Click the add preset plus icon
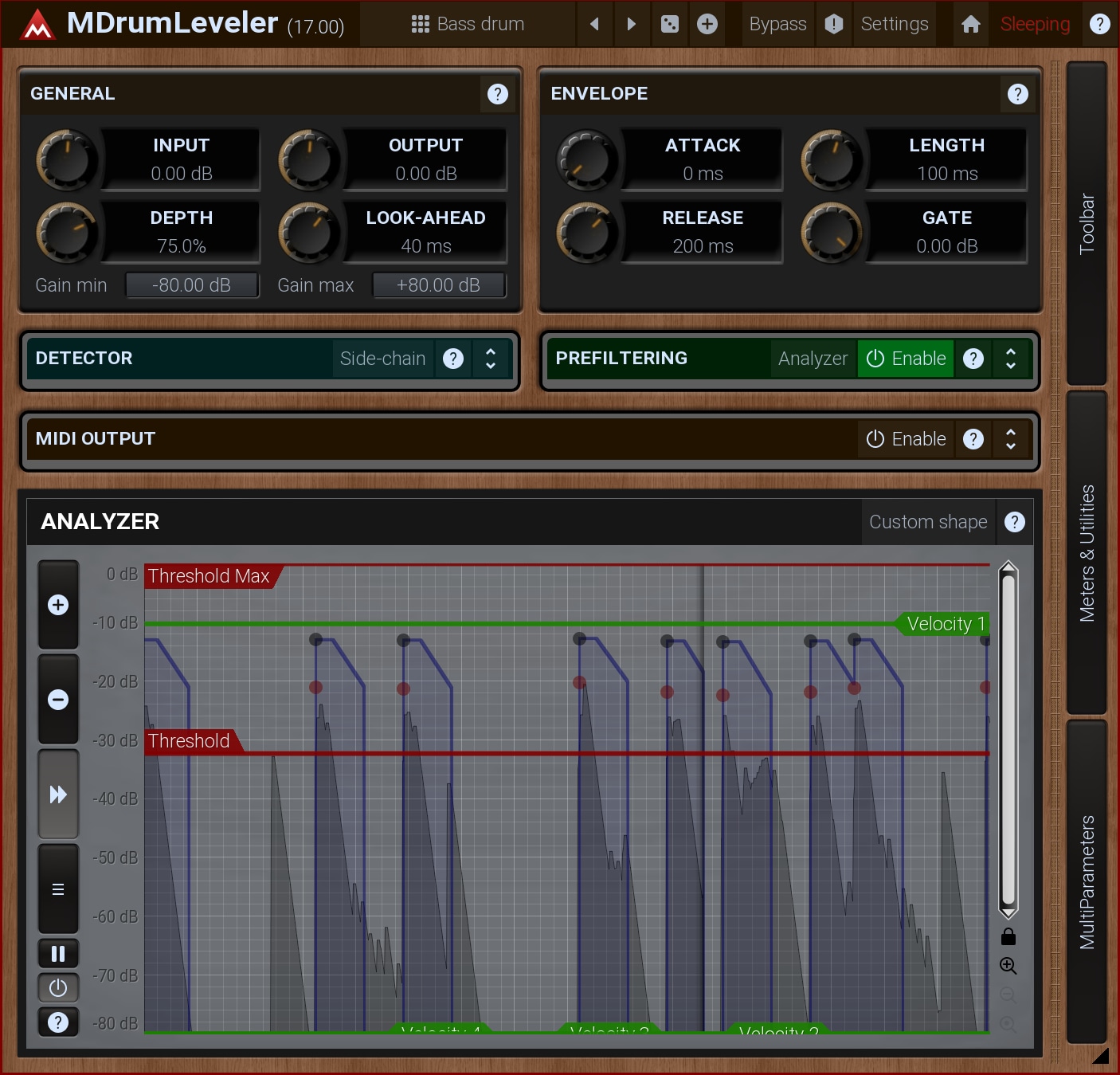The height and width of the screenshot is (1075, 1120). click(707, 24)
